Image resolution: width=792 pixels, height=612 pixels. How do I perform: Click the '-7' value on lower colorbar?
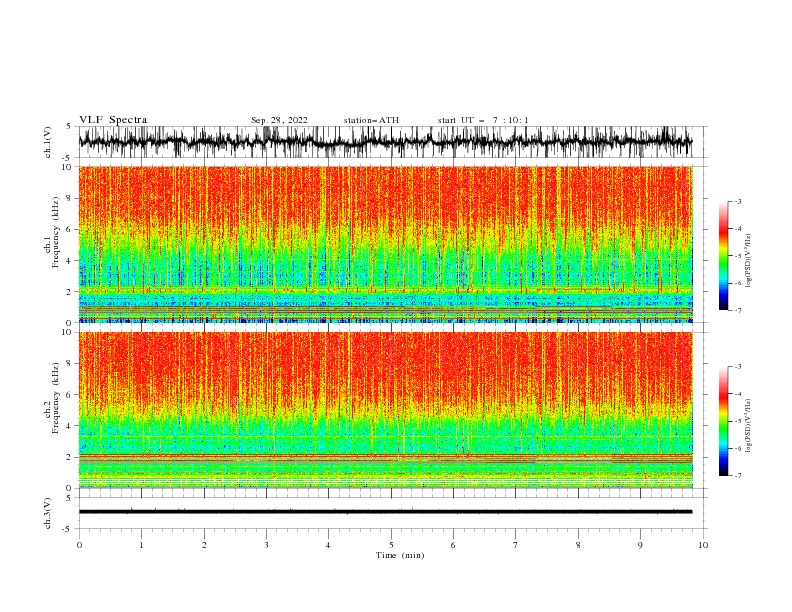coord(737,475)
